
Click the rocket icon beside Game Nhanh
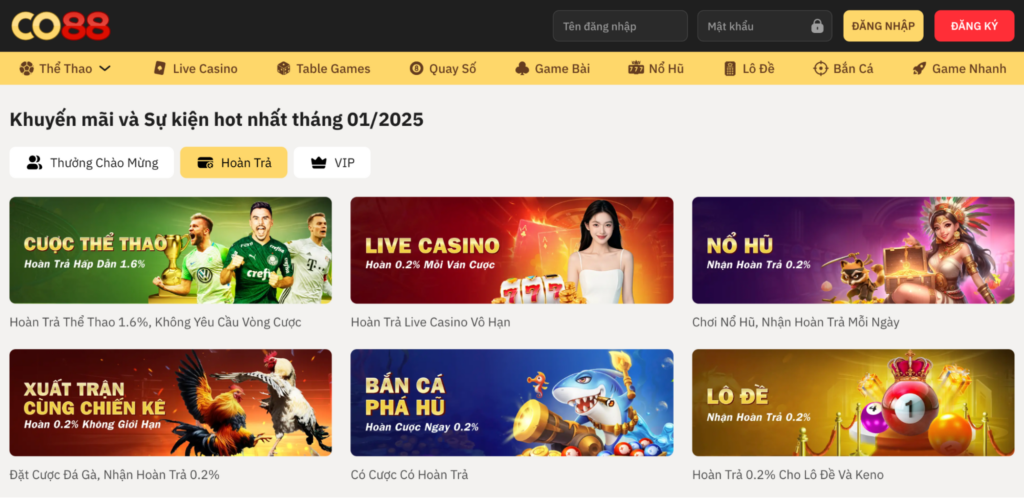(920, 69)
